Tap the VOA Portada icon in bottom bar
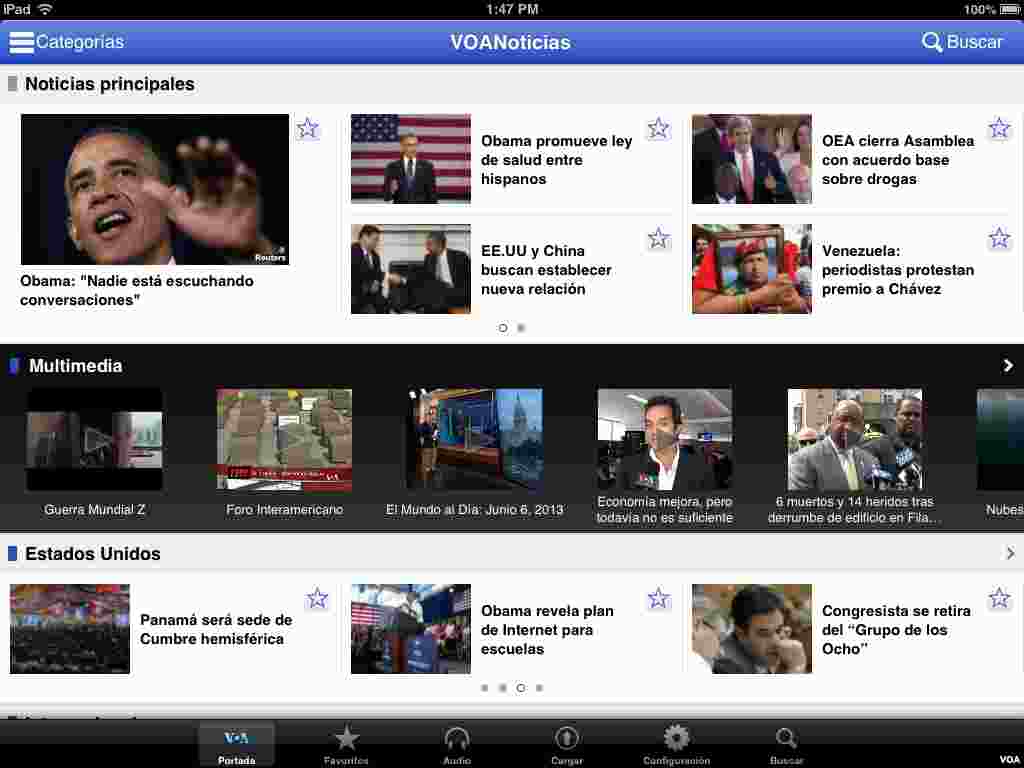This screenshot has height=768, width=1024. pyautogui.click(x=236, y=738)
